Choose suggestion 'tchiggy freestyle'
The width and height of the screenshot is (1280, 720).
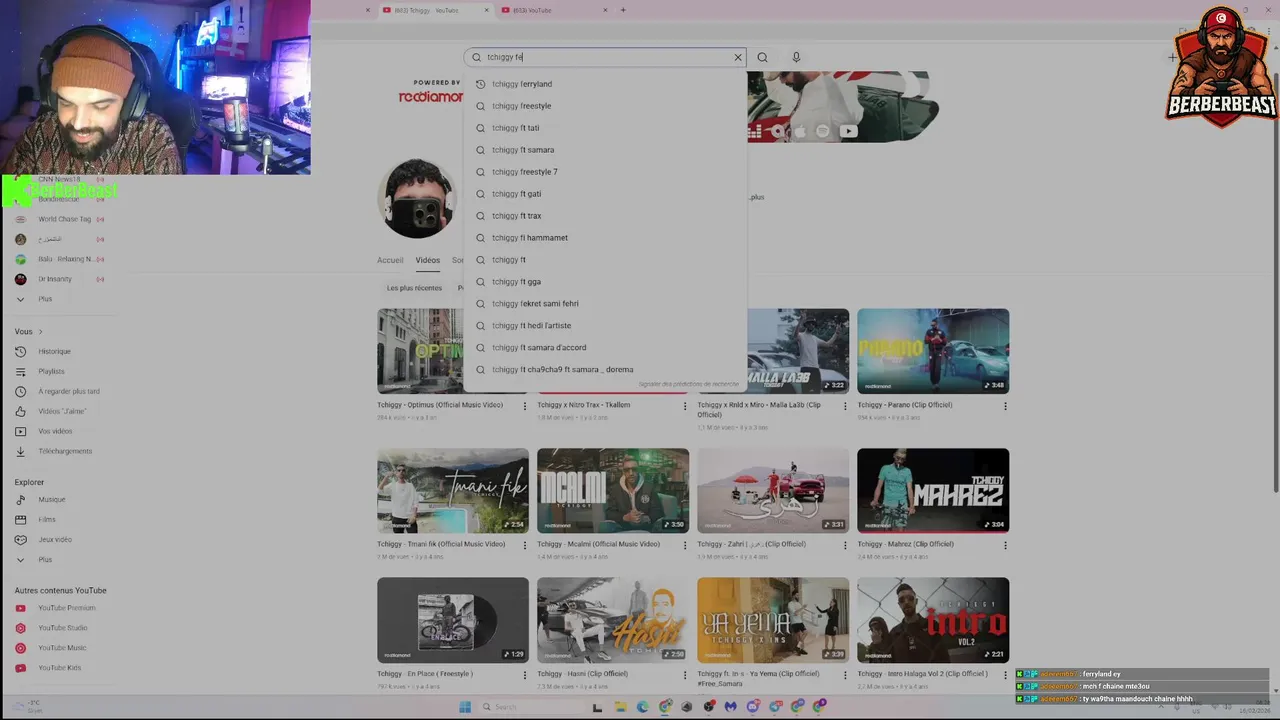pyautogui.click(x=605, y=106)
